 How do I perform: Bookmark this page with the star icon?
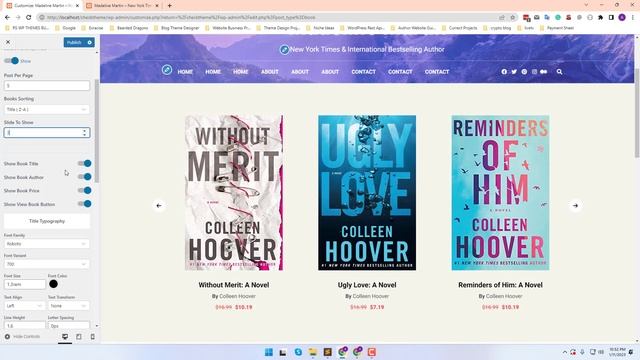point(513,18)
